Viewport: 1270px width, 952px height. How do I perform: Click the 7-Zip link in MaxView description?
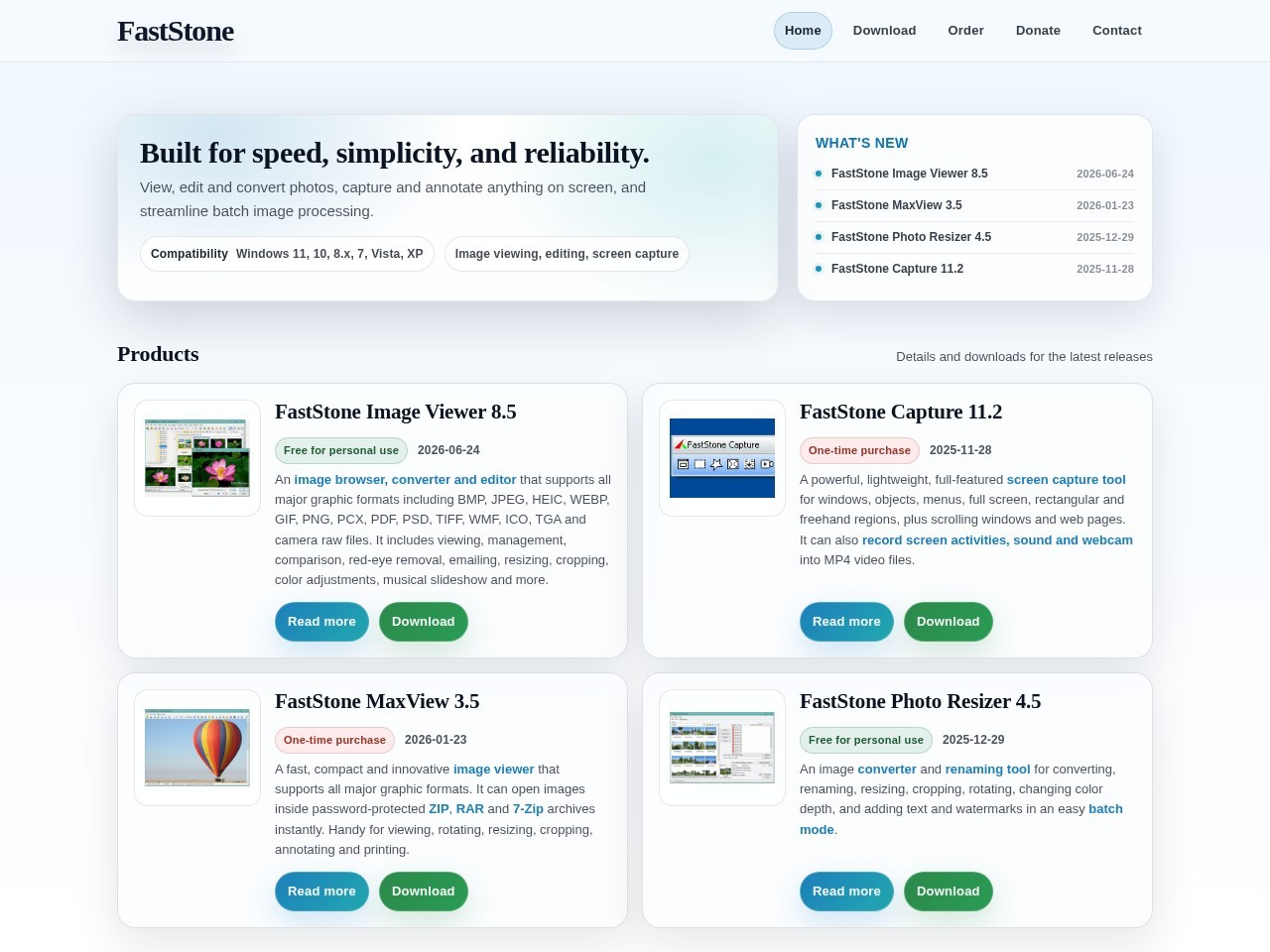pos(528,809)
